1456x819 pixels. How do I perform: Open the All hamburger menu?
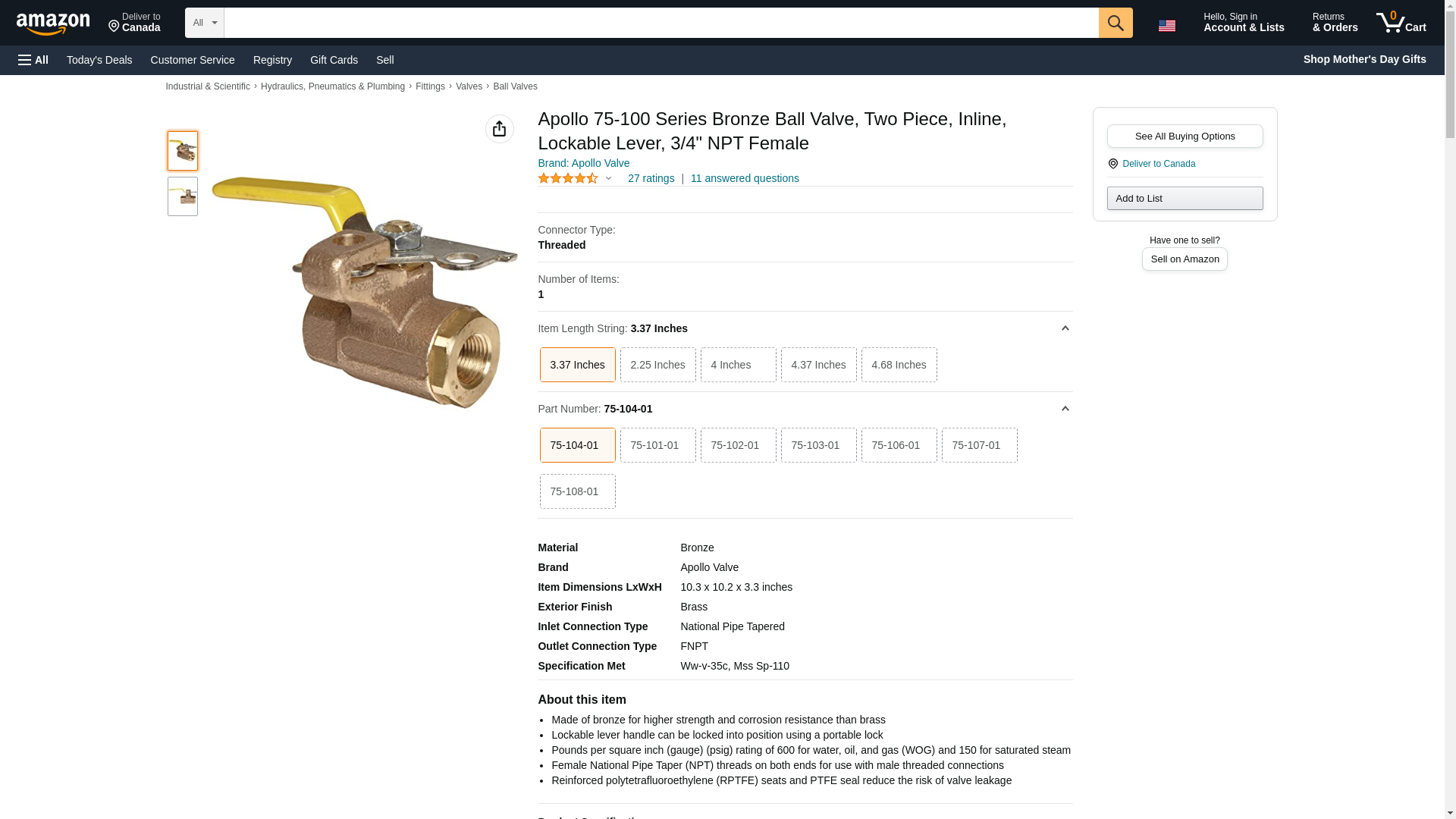tap(33, 60)
